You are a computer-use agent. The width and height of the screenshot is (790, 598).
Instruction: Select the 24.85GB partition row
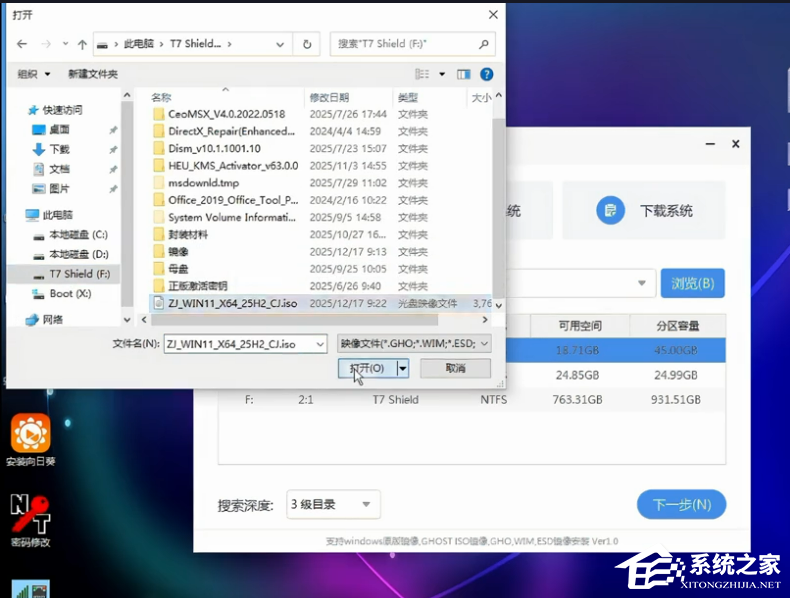615,375
